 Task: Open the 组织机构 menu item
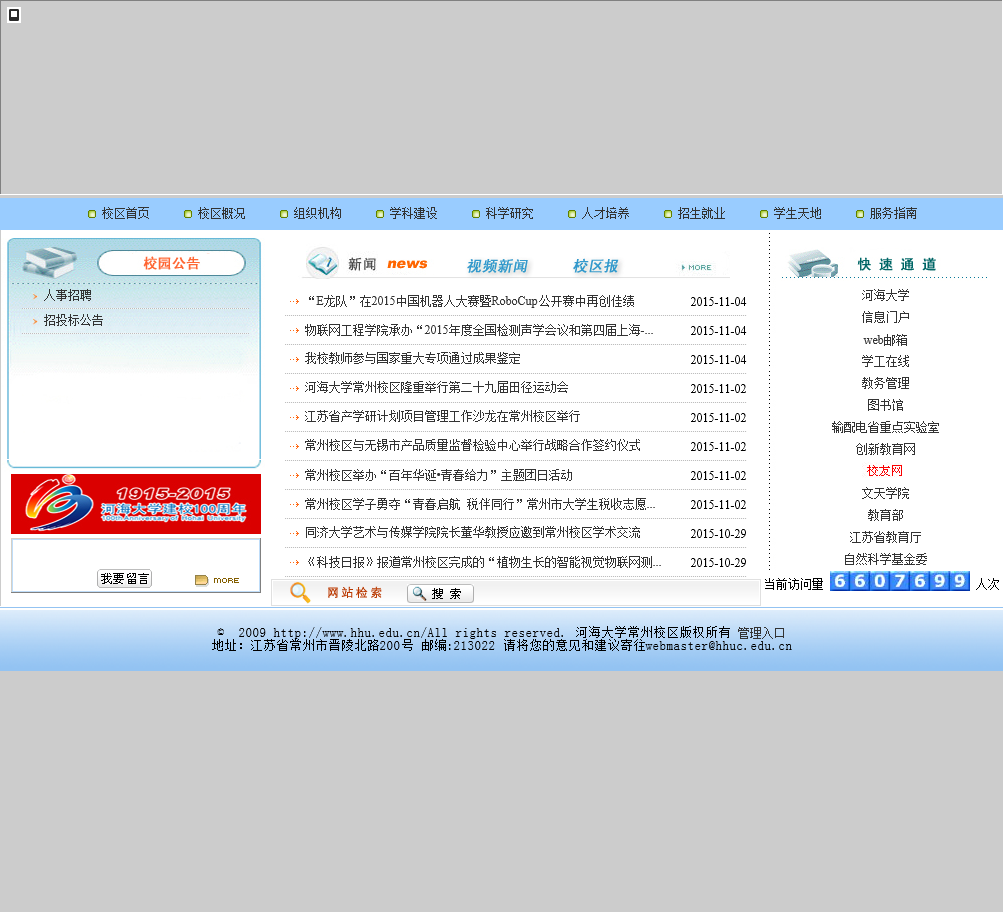pyautogui.click(x=317, y=214)
